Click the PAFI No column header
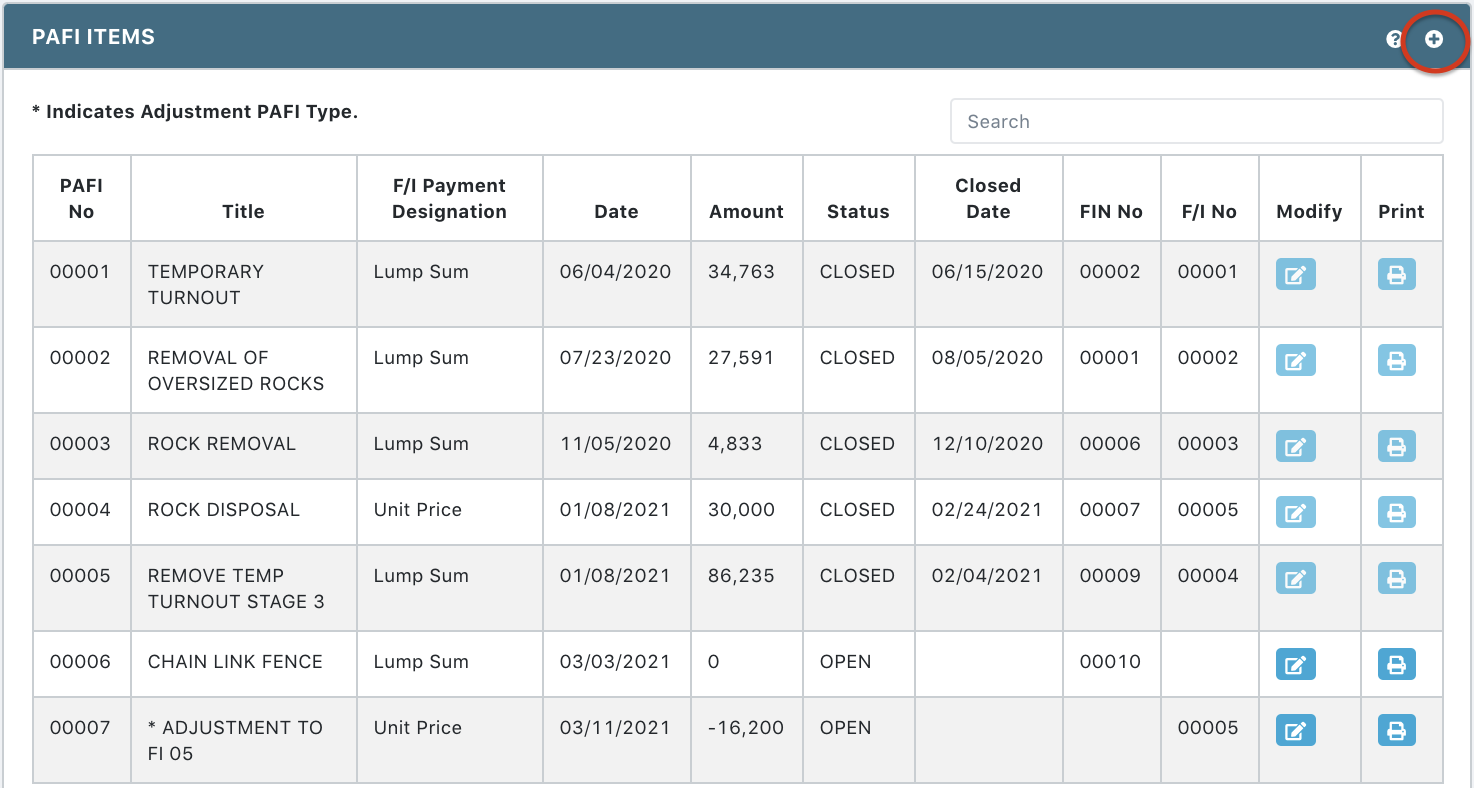The height and width of the screenshot is (788, 1474). coord(81,198)
